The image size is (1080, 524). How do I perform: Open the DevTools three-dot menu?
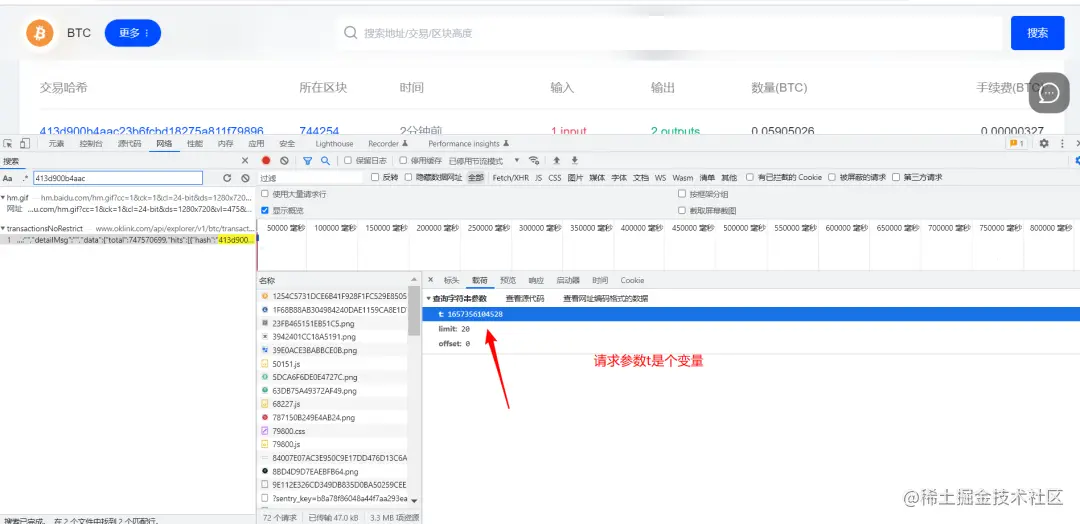click(1063, 143)
